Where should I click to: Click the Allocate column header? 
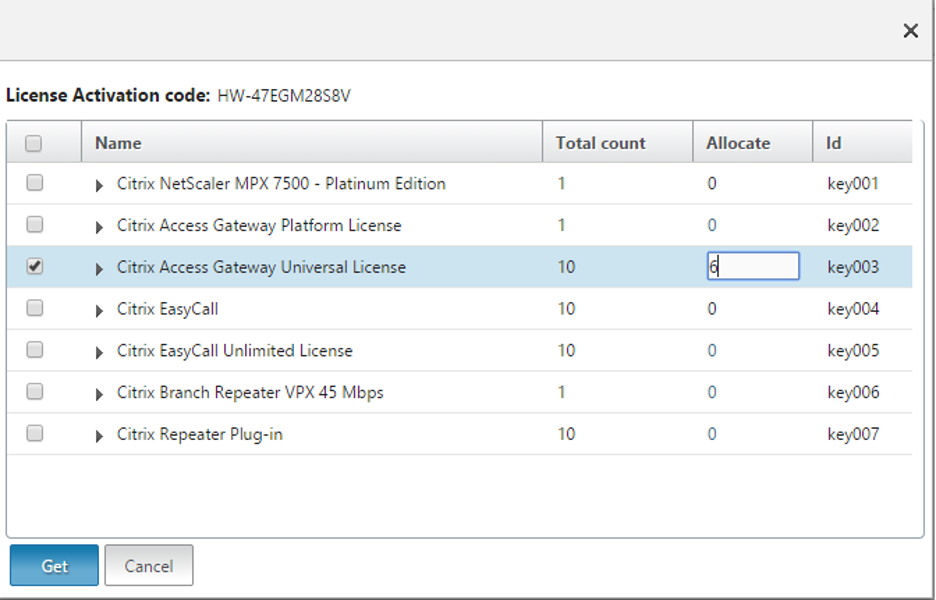(738, 143)
